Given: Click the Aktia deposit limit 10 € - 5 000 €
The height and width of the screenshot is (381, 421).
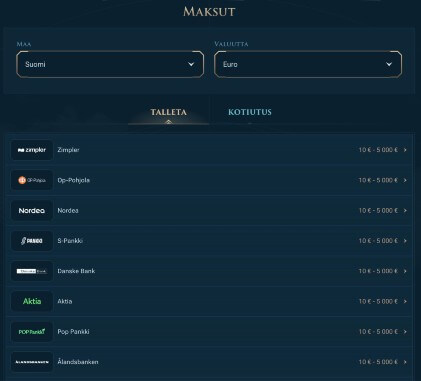Looking at the screenshot, I should pos(378,301).
